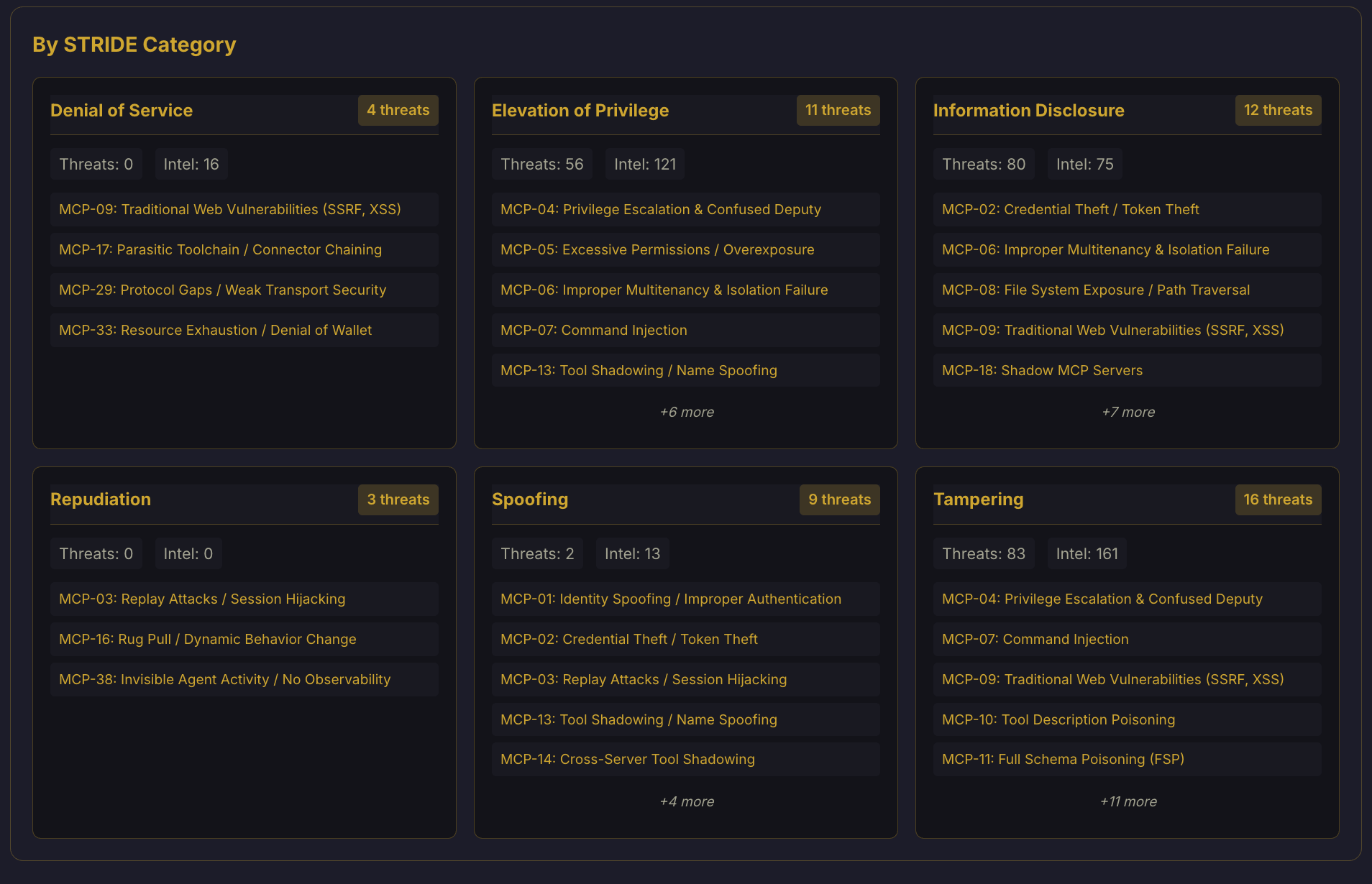This screenshot has height=884, width=1372.
Task: Click the Denial of Service heading
Action: tap(122, 110)
